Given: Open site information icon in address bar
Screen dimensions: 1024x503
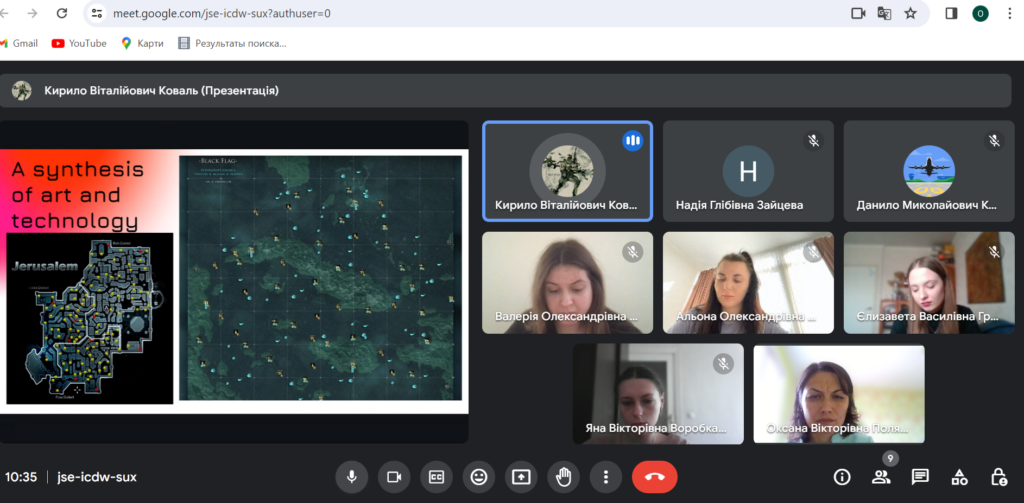Looking at the screenshot, I should [97, 14].
